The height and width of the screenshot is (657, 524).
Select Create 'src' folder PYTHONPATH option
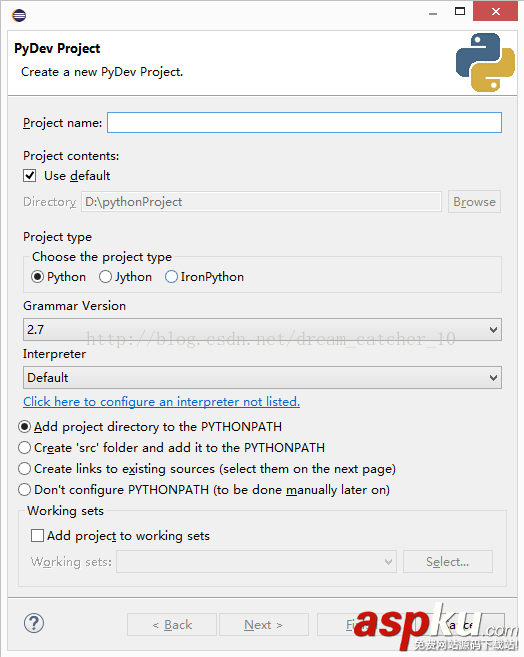(x=24, y=447)
